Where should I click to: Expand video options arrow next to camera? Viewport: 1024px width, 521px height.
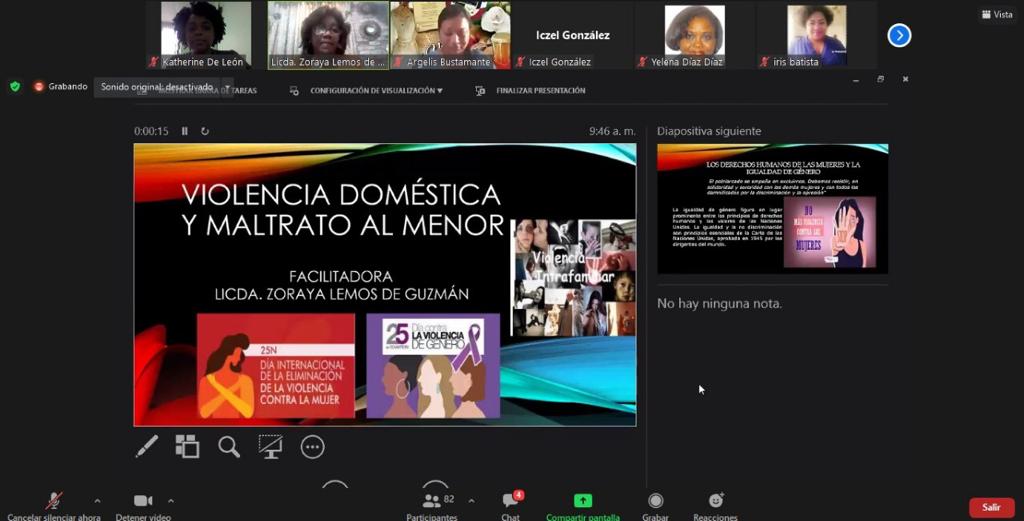pos(170,501)
